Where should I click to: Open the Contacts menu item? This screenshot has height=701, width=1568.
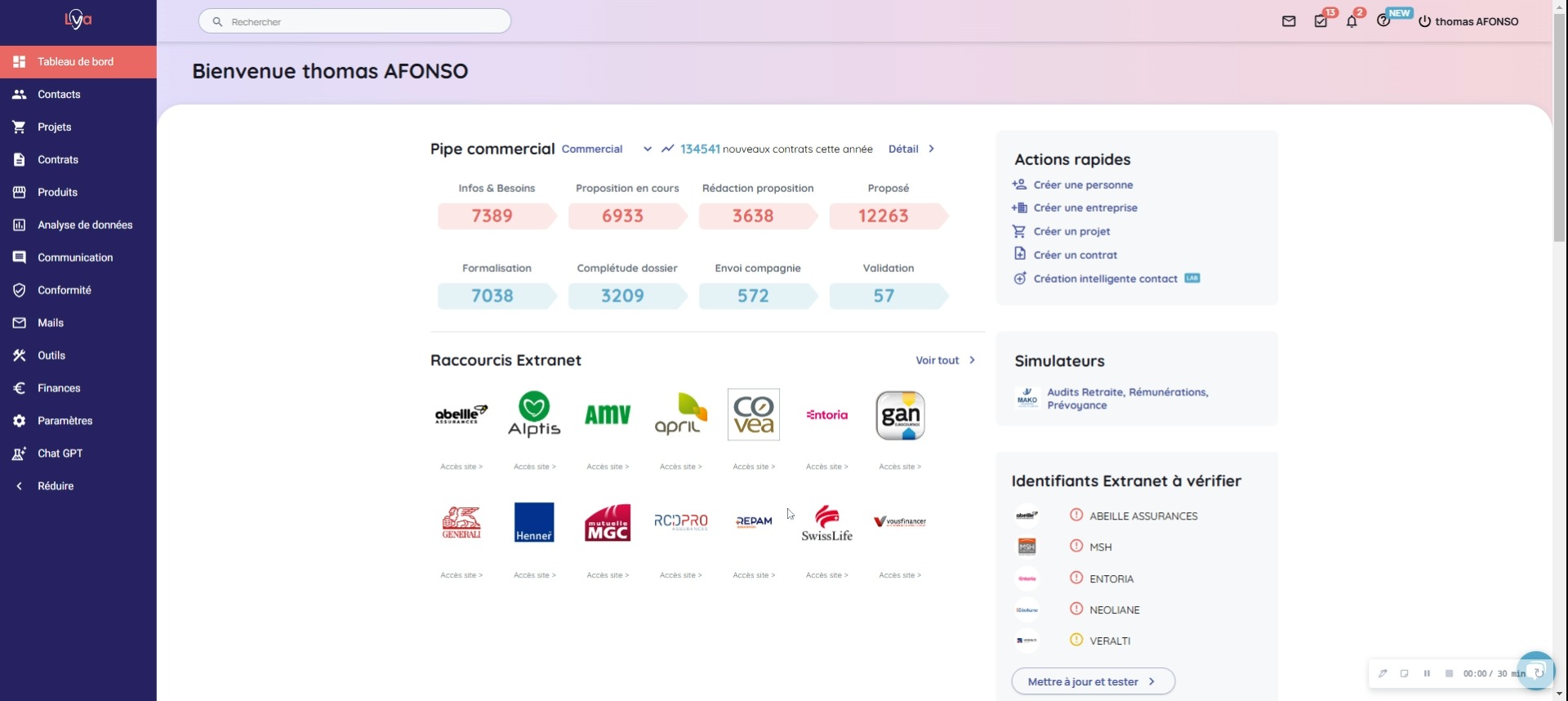coord(59,95)
